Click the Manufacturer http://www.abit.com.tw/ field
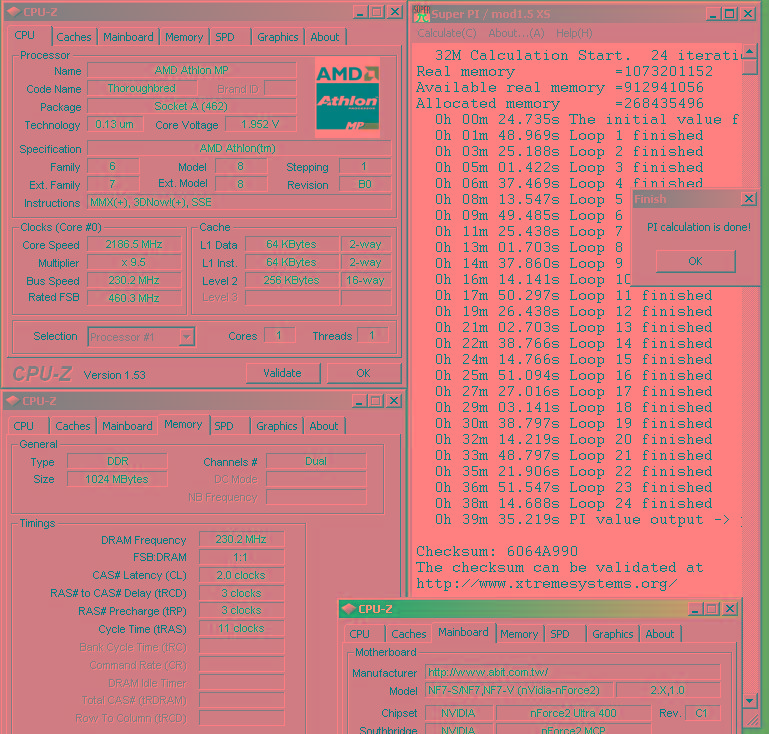Viewport: 769px width, 734px height. coord(572,672)
